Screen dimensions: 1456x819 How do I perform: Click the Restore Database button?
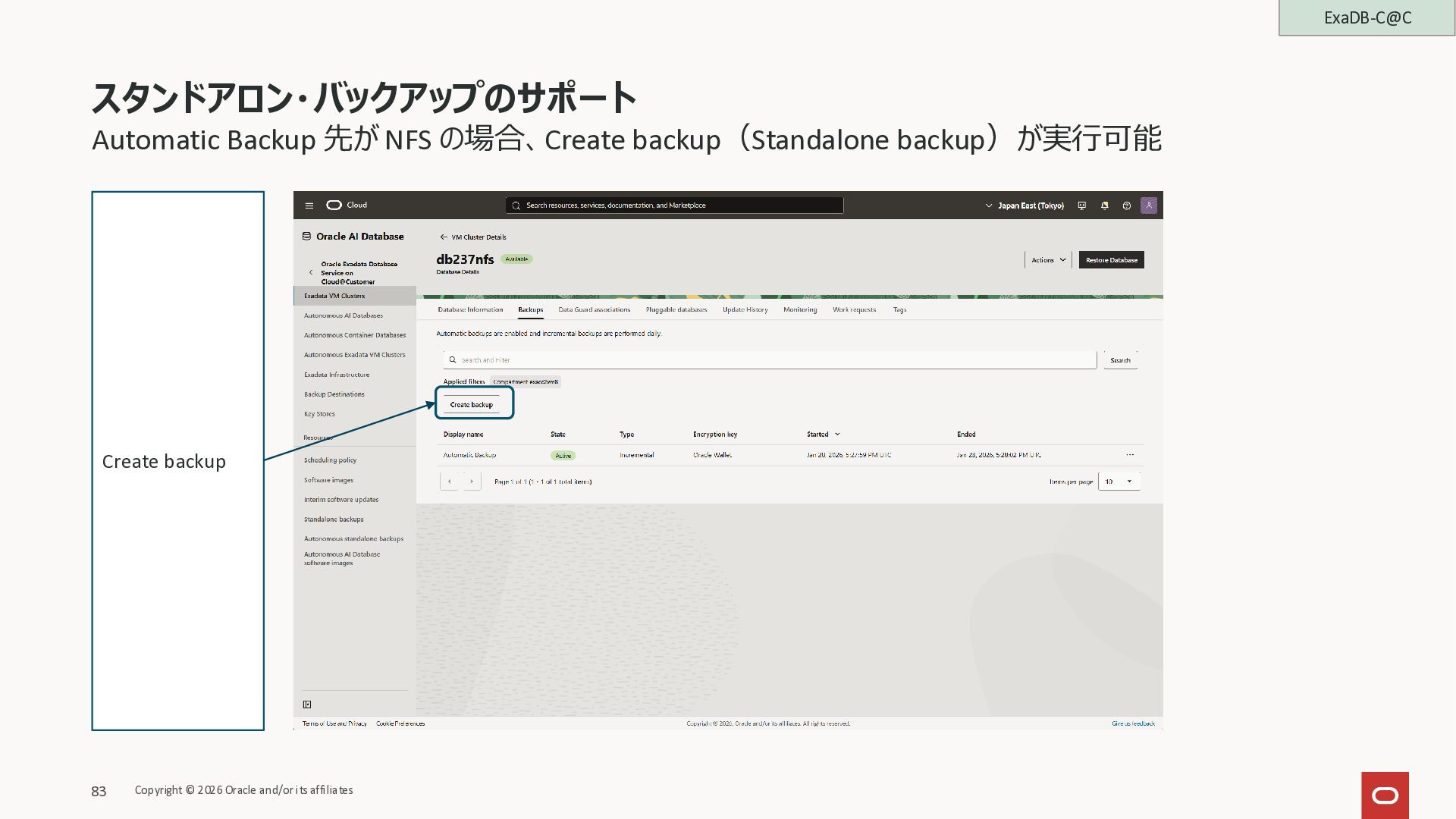click(1111, 260)
